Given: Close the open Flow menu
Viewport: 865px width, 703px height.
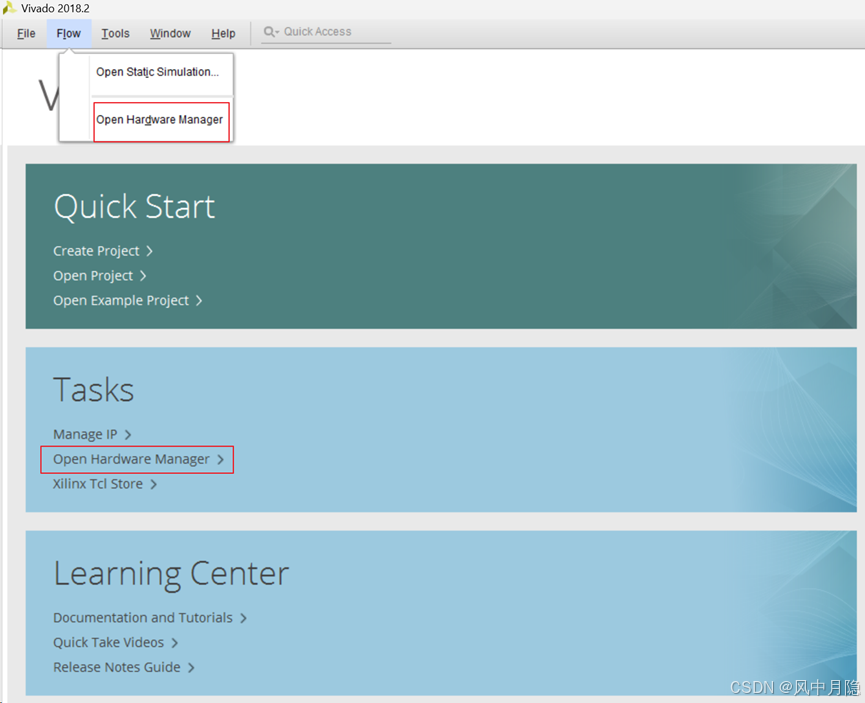Looking at the screenshot, I should pyautogui.click(x=68, y=34).
